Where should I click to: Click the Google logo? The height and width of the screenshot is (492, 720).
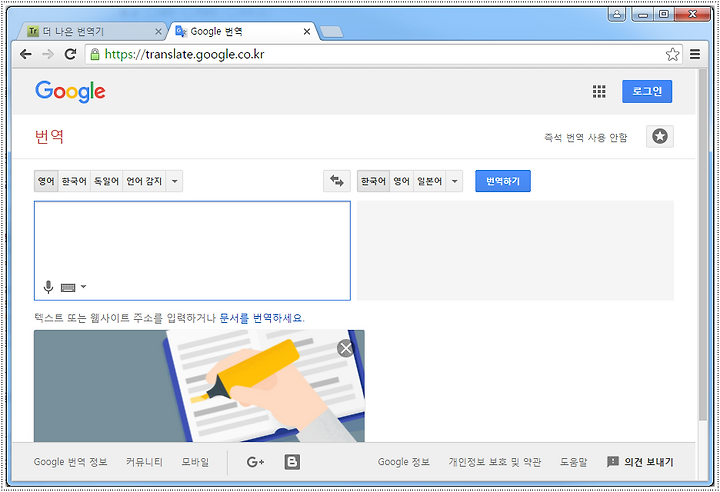(70, 92)
